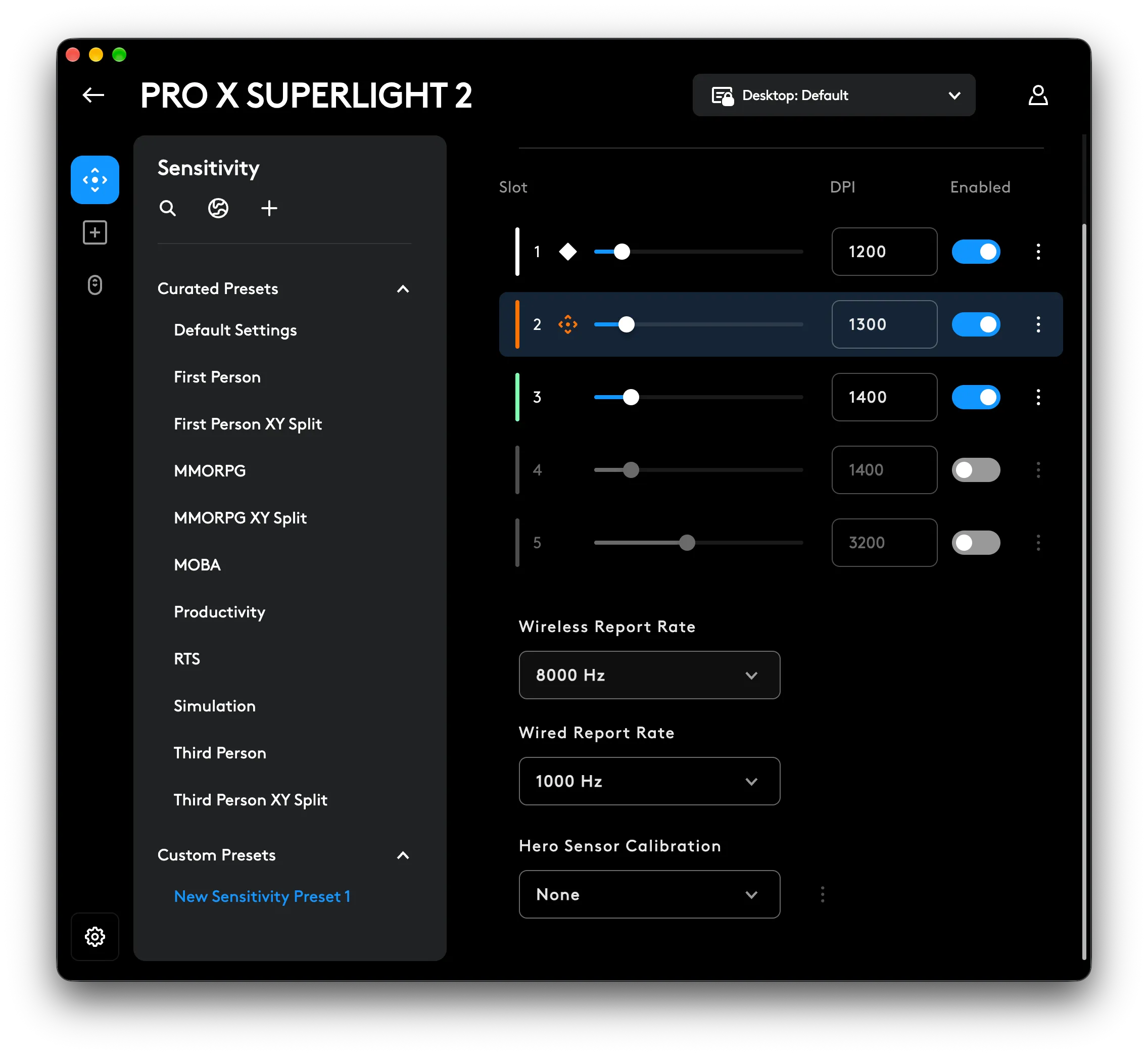Open the Hero Sensor Calibration None dropdown
The image size is (1148, 1056).
pyautogui.click(x=649, y=894)
